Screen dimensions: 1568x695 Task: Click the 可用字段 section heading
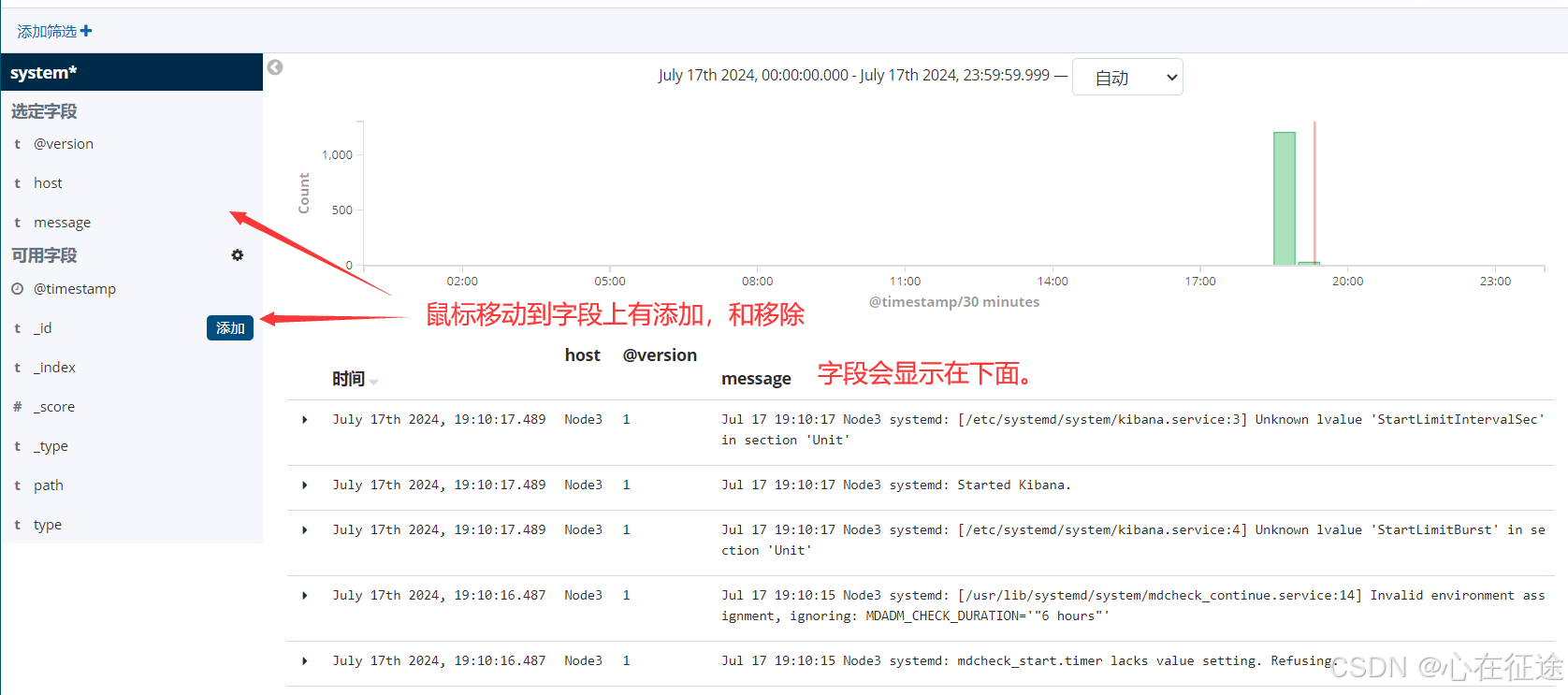click(x=44, y=255)
